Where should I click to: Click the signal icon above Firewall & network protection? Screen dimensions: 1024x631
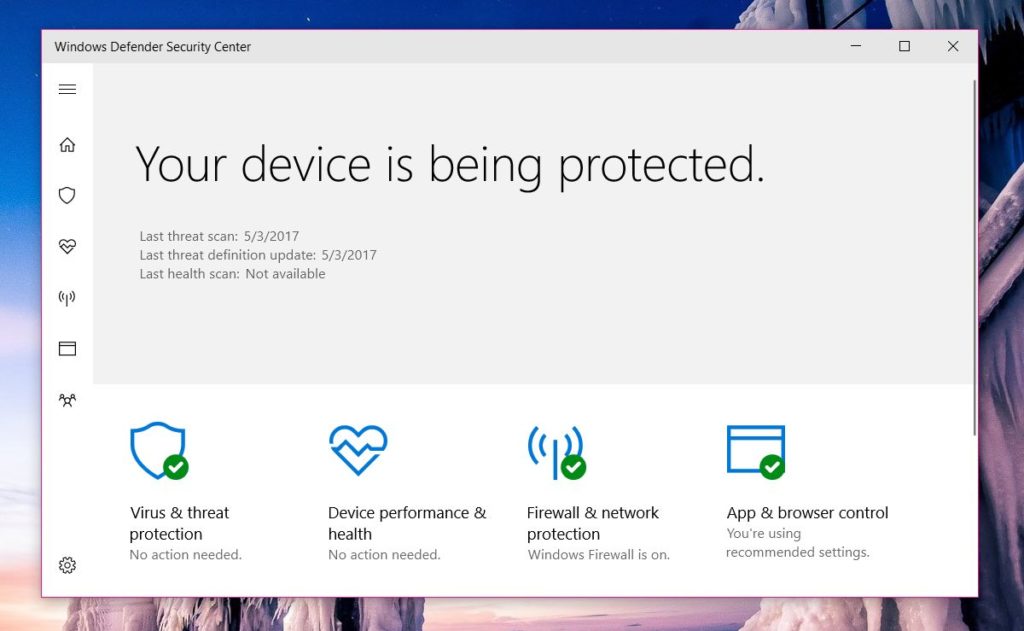coord(555,450)
